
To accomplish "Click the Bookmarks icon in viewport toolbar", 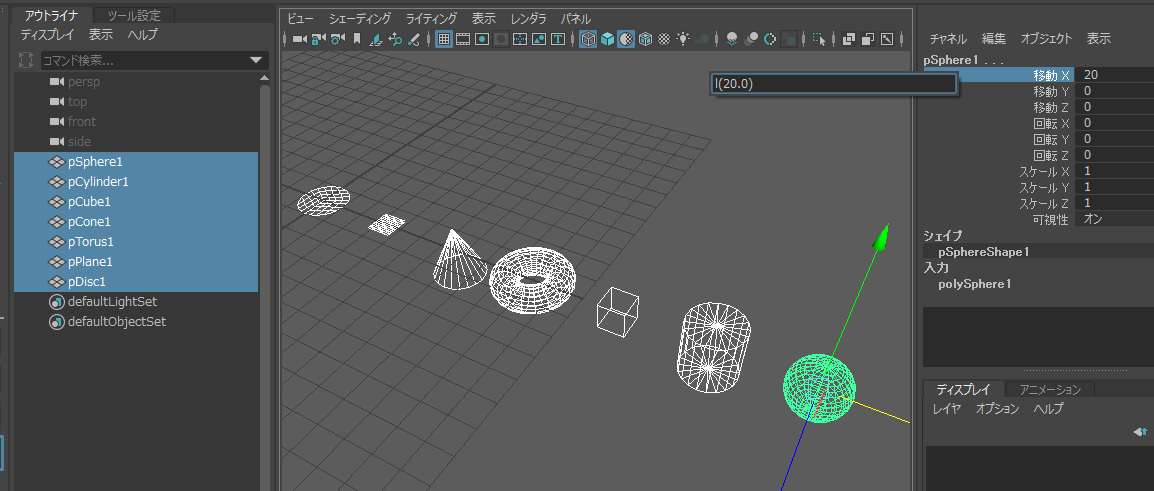I will [357, 38].
